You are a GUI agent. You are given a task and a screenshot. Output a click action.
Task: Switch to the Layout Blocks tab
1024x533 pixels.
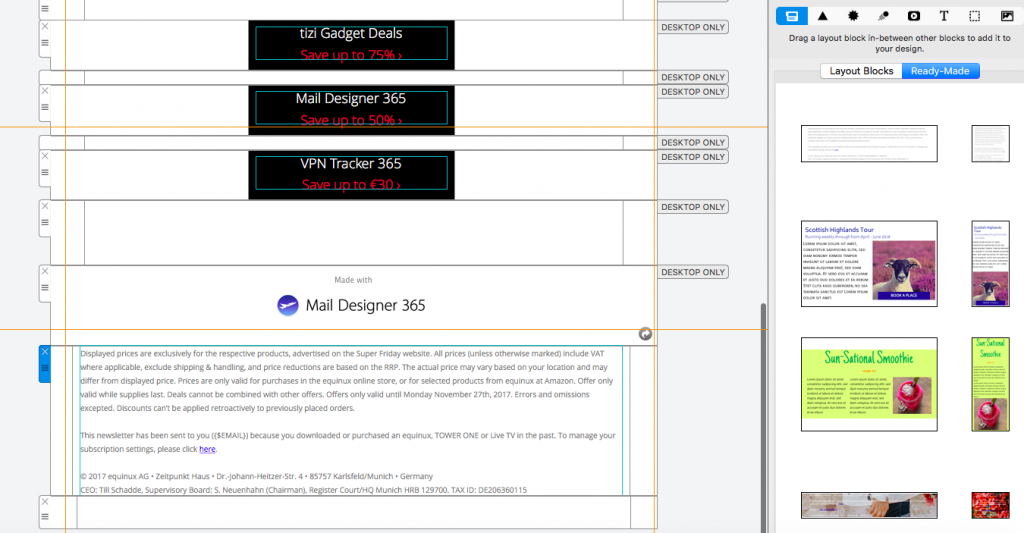pos(861,71)
